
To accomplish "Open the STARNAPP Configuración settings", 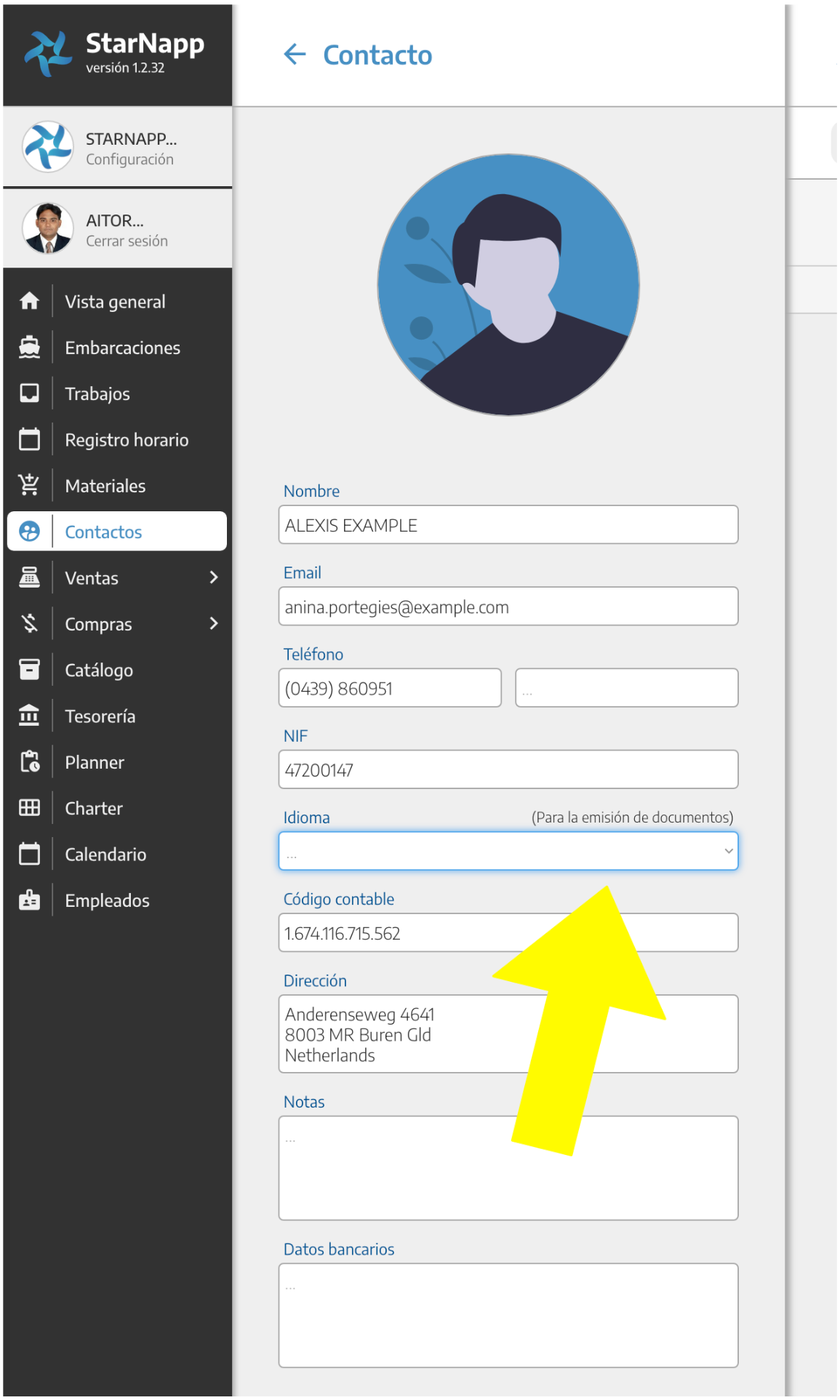I will click(129, 159).
